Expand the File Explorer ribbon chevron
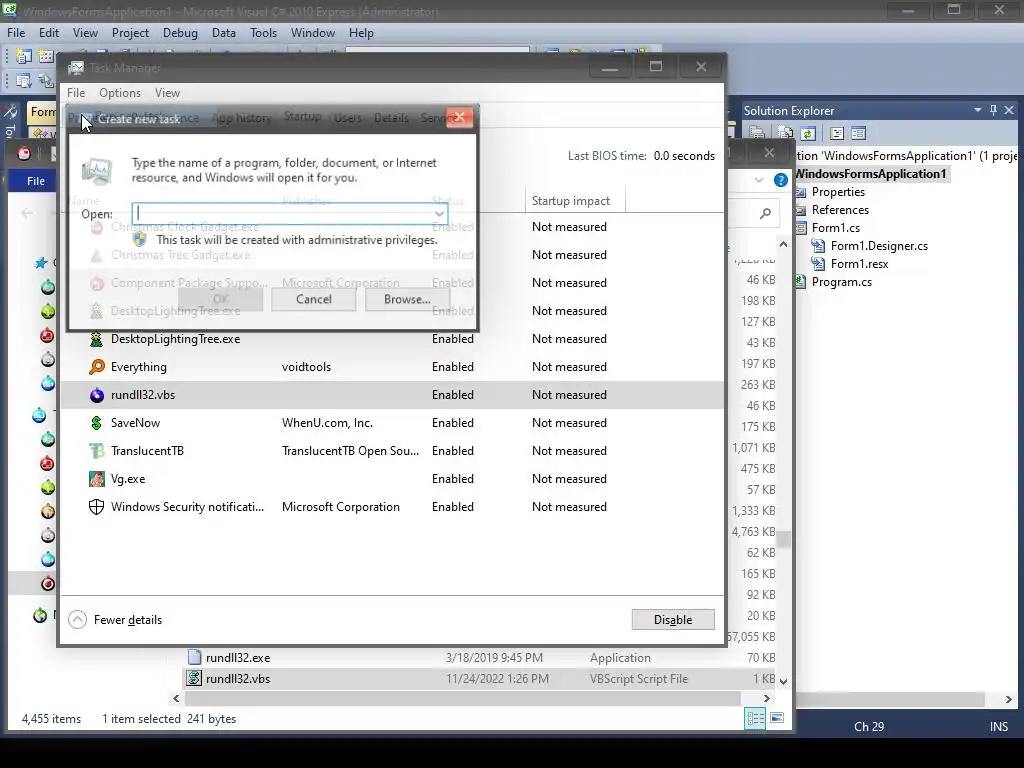This screenshot has width=1024, height=768. click(758, 180)
